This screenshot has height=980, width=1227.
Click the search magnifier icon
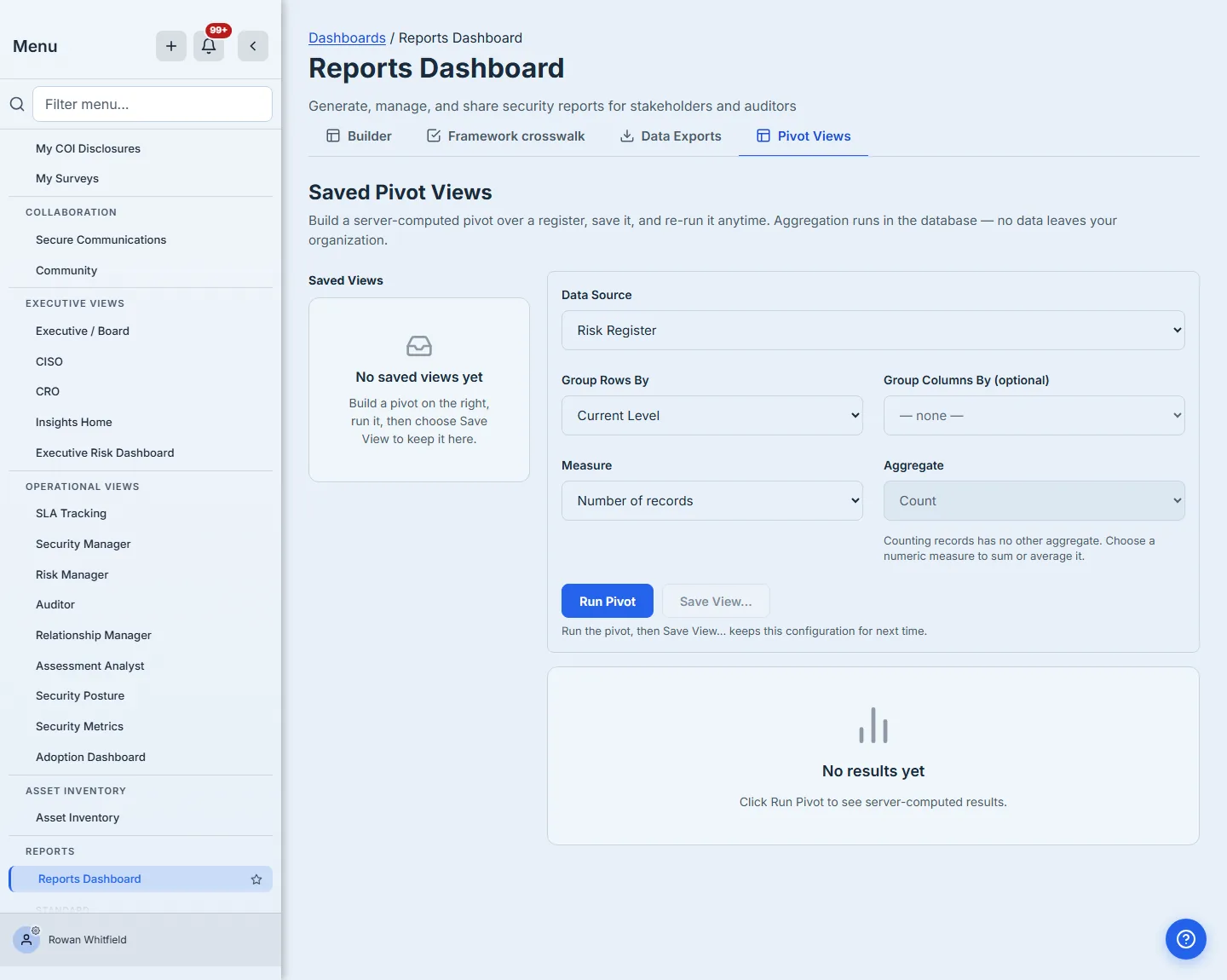pyautogui.click(x=17, y=104)
